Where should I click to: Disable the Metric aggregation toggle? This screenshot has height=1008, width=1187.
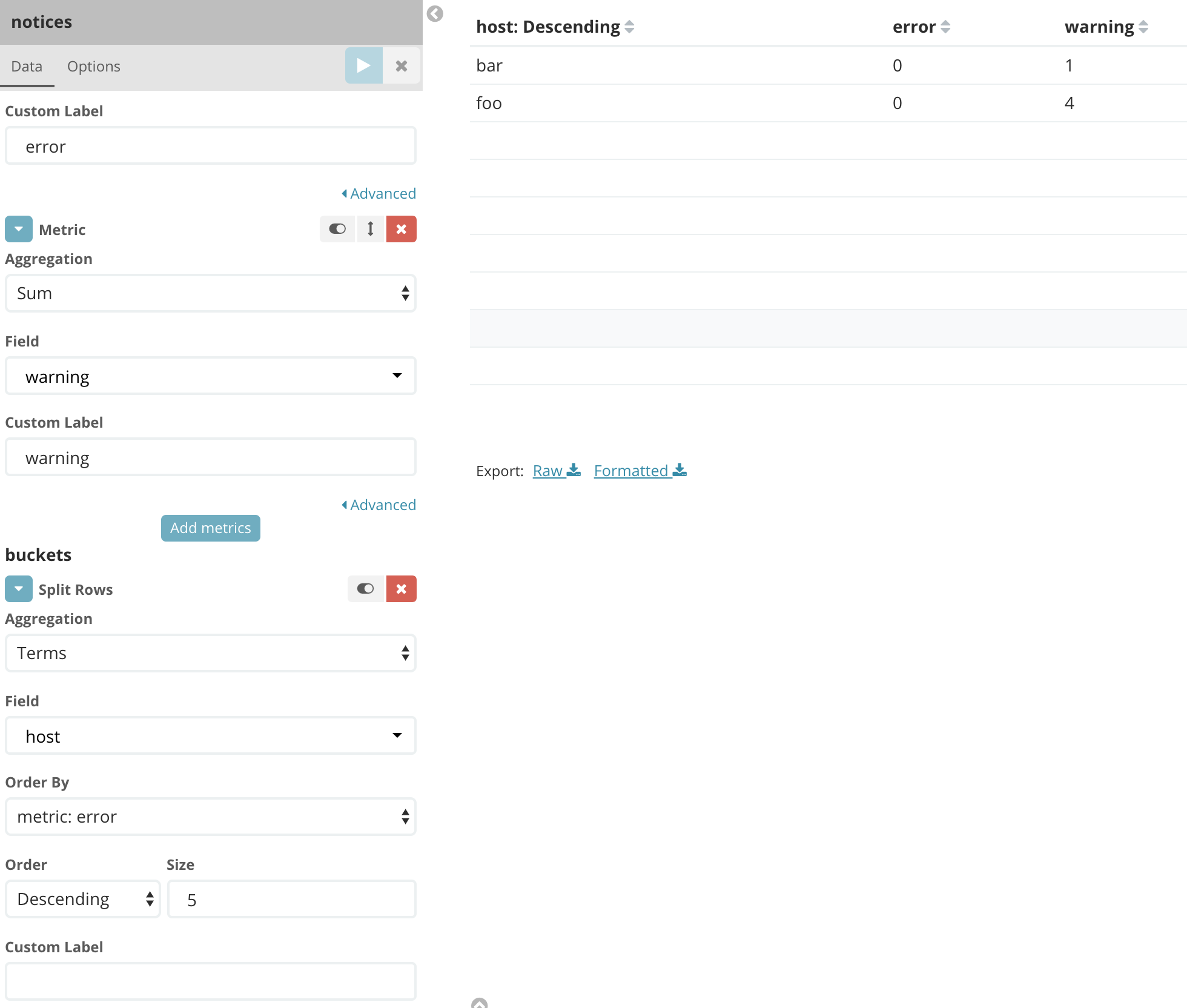pyautogui.click(x=337, y=229)
